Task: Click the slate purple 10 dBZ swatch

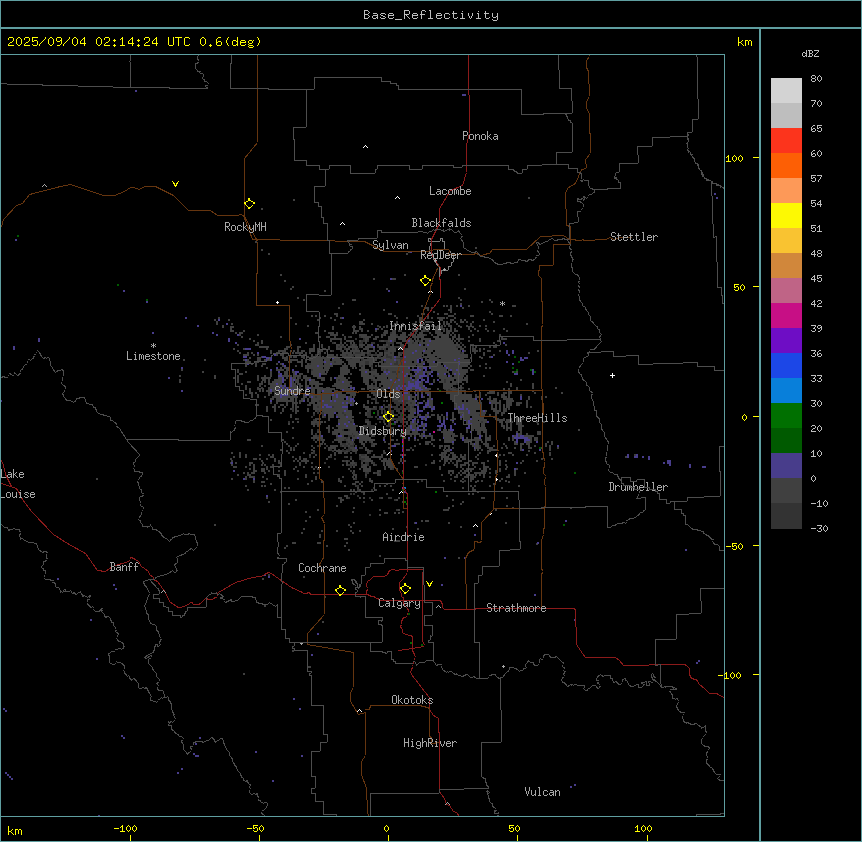Action: [x=786, y=466]
